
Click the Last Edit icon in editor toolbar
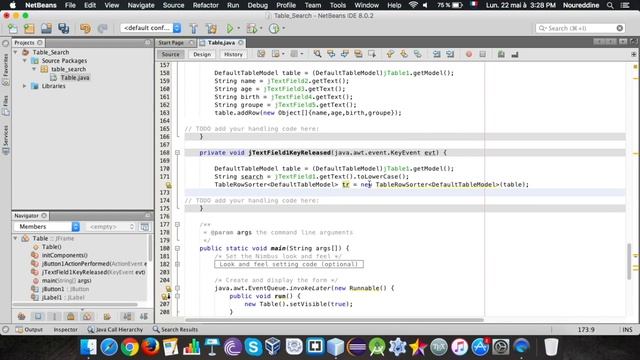tap(261, 54)
